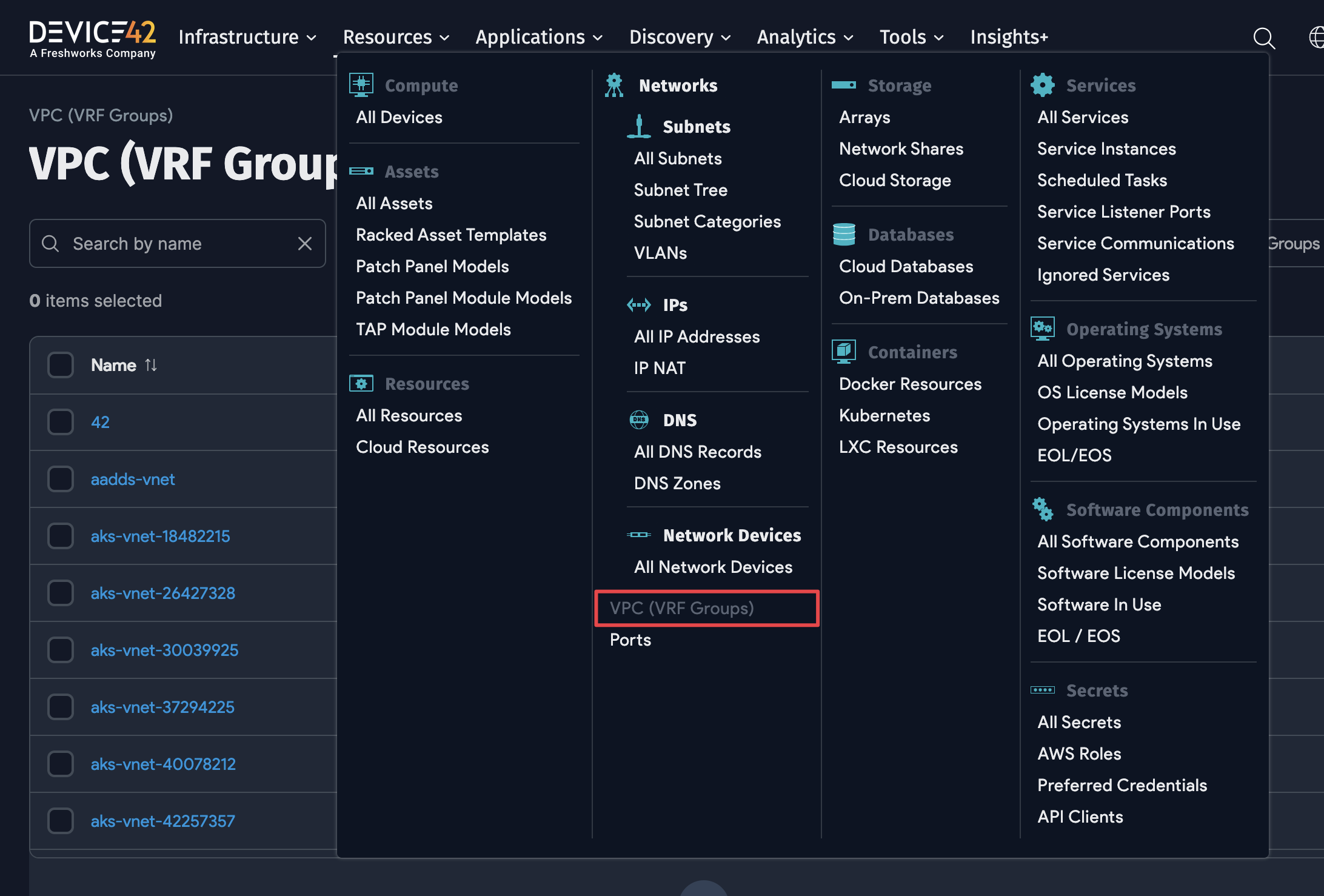
Task: Select all rows using the header checkbox
Action: (61, 365)
